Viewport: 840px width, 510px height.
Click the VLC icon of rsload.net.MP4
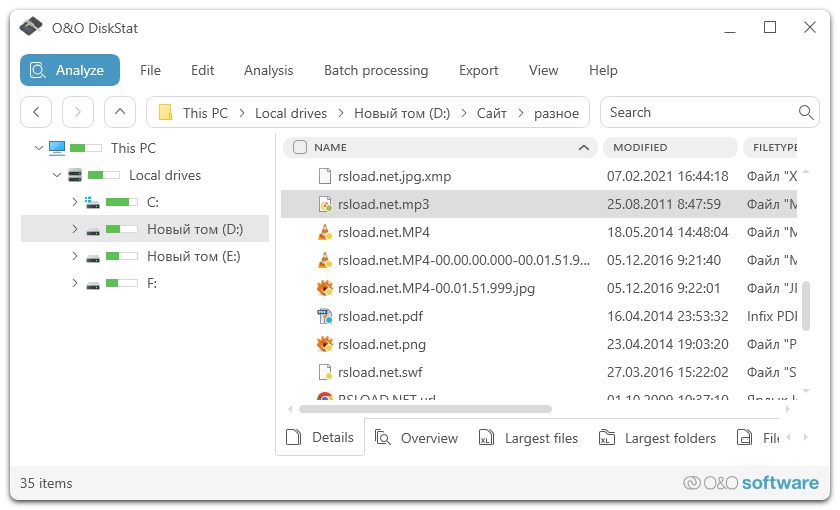point(324,232)
